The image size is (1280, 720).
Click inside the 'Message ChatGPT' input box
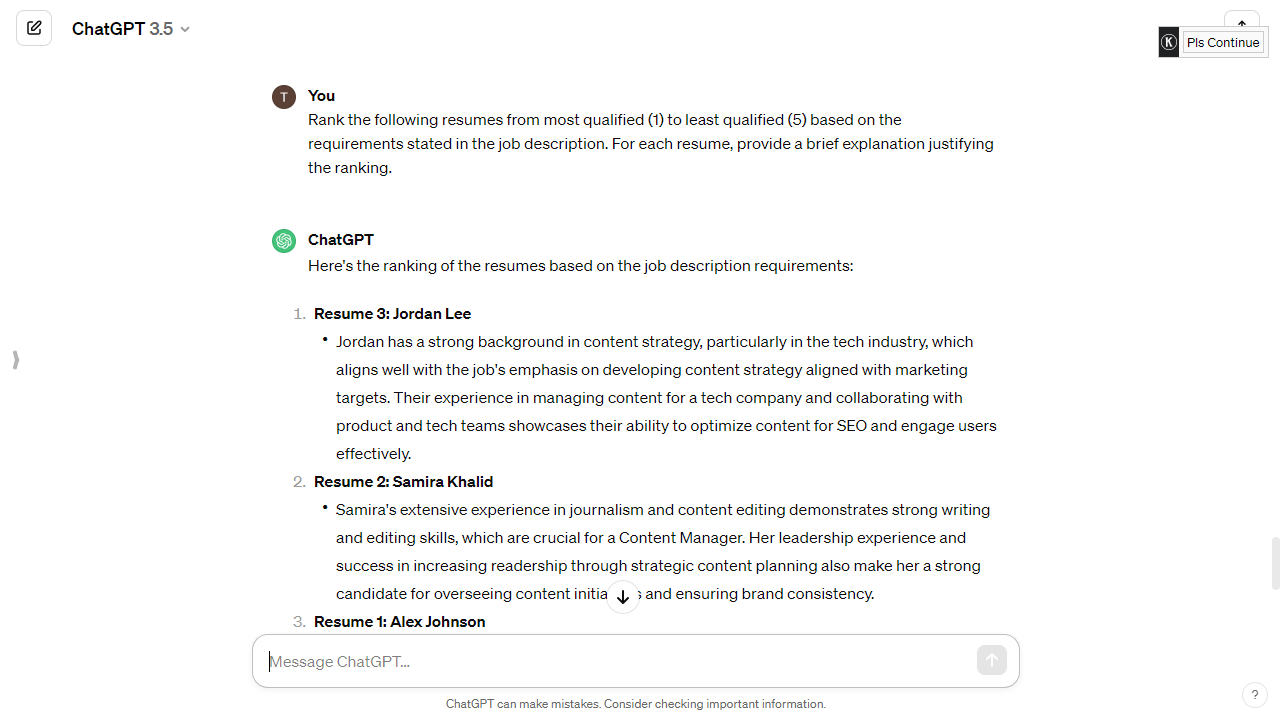click(x=500, y=661)
